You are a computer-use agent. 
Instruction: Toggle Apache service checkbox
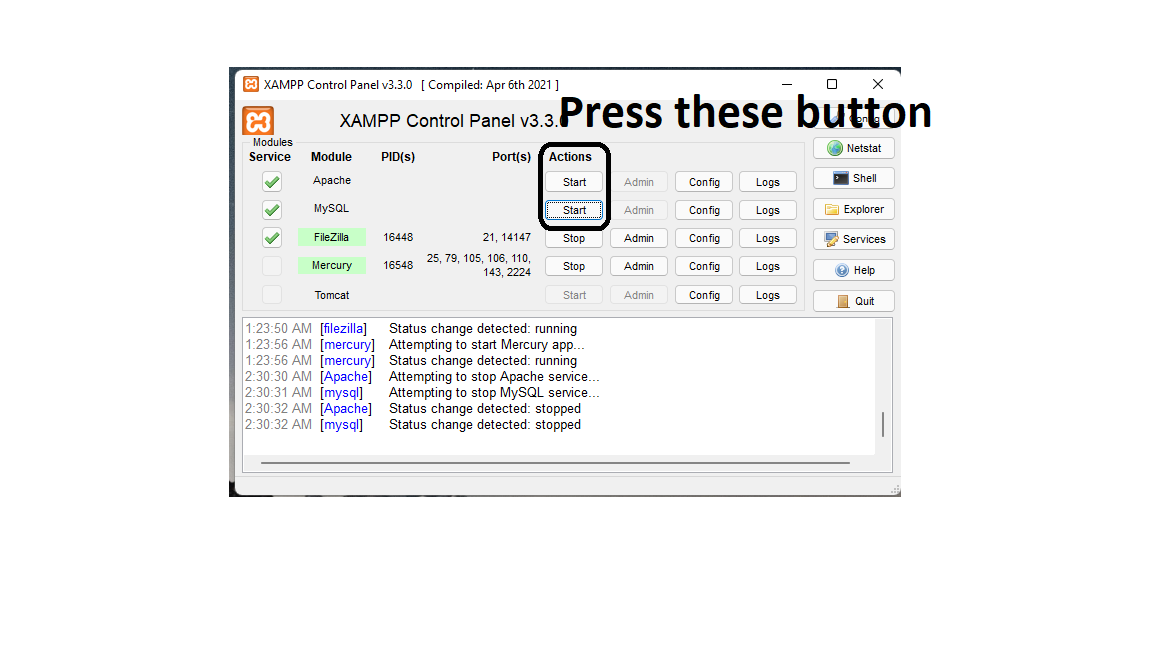tap(272, 181)
